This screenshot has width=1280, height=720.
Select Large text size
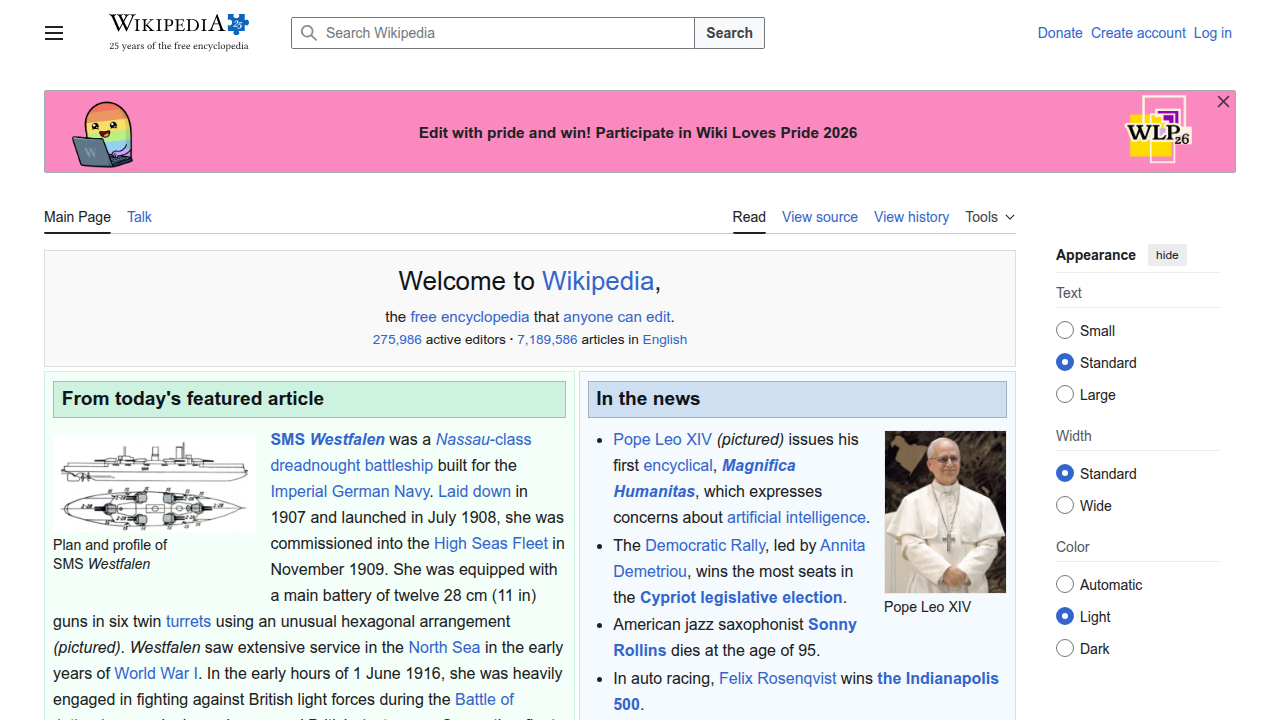pyautogui.click(x=1065, y=394)
